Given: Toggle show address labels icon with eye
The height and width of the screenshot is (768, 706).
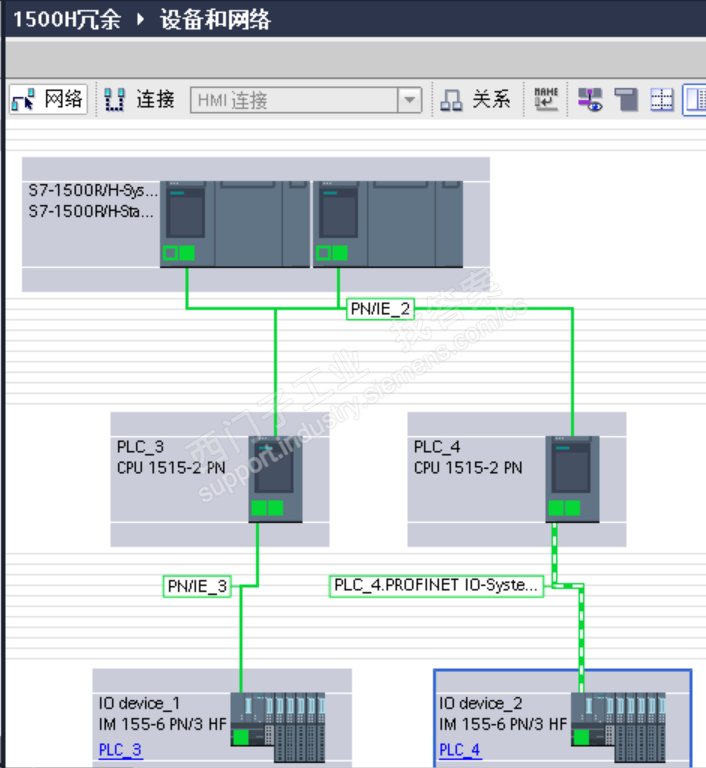Looking at the screenshot, I should pyautogui.click(x=590, y=99).
